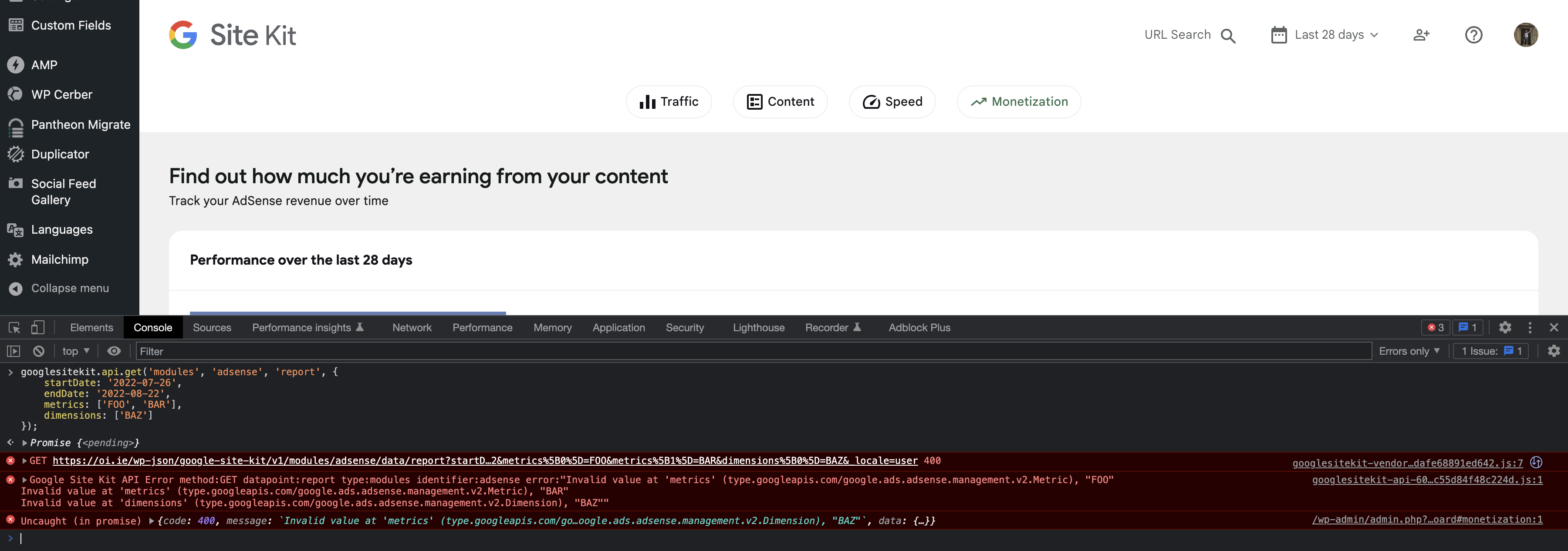Toggle the device toolbar icon
Viewport: 1568px width, 551px height.
pos(38,328)
